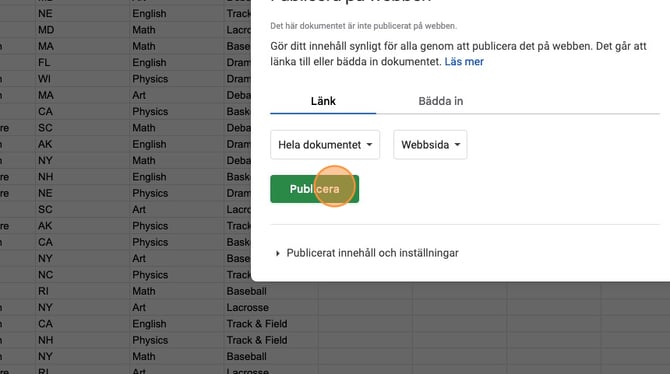Click the Math cell in the MD row
Viewport: 670px width, 374px height.
tap(177, 30)
